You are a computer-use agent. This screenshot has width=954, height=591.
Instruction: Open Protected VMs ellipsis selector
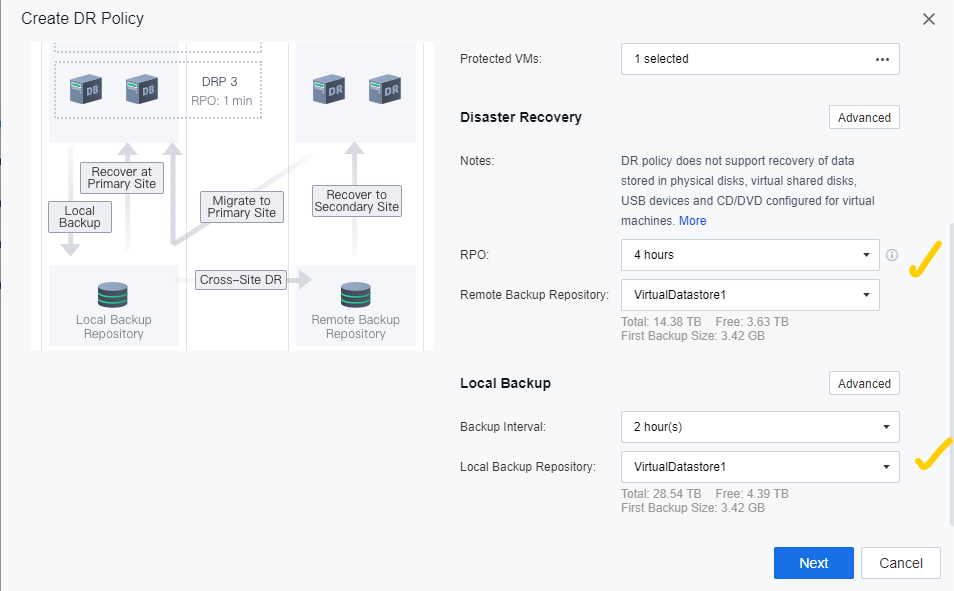[x=882, y=59]
